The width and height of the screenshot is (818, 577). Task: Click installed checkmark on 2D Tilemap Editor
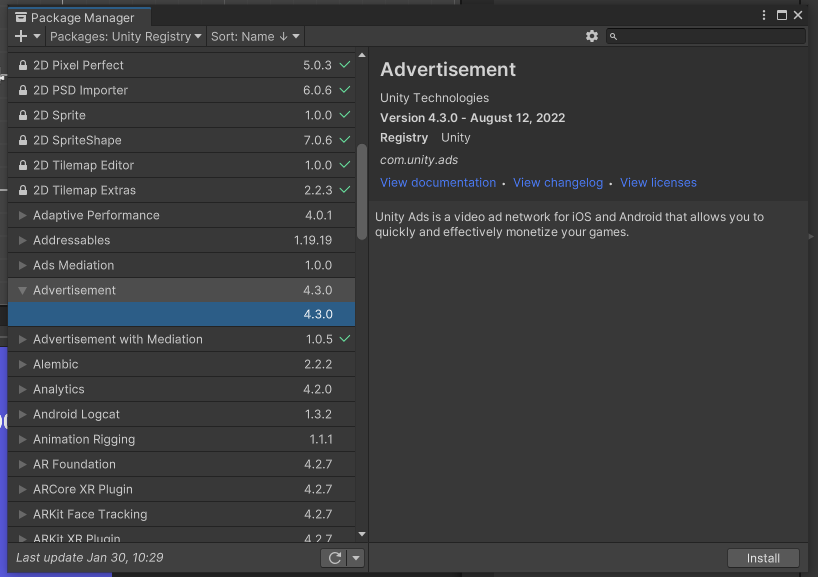tap(345, 165)
